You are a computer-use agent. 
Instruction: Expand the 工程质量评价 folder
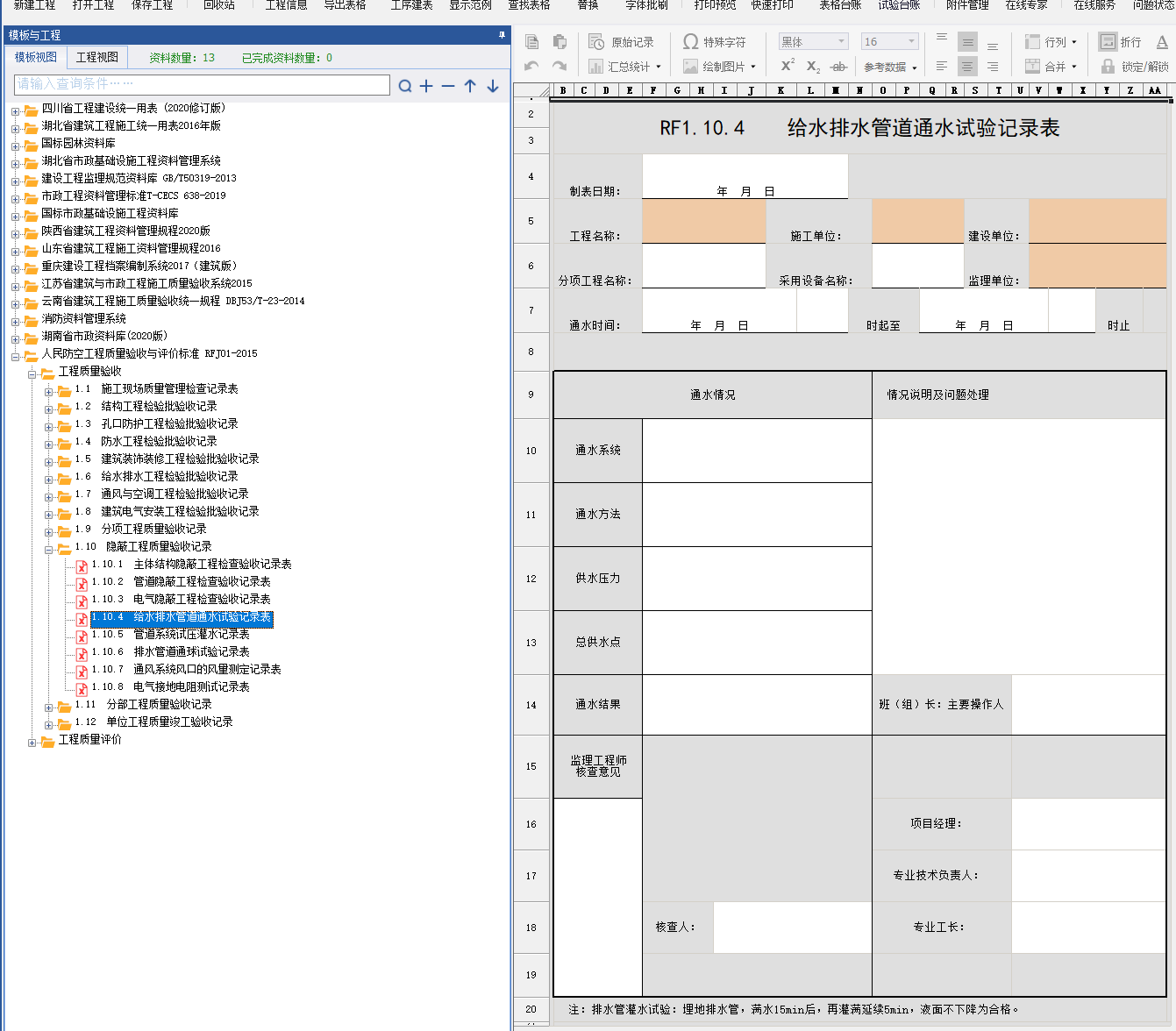tap(32, 743)
